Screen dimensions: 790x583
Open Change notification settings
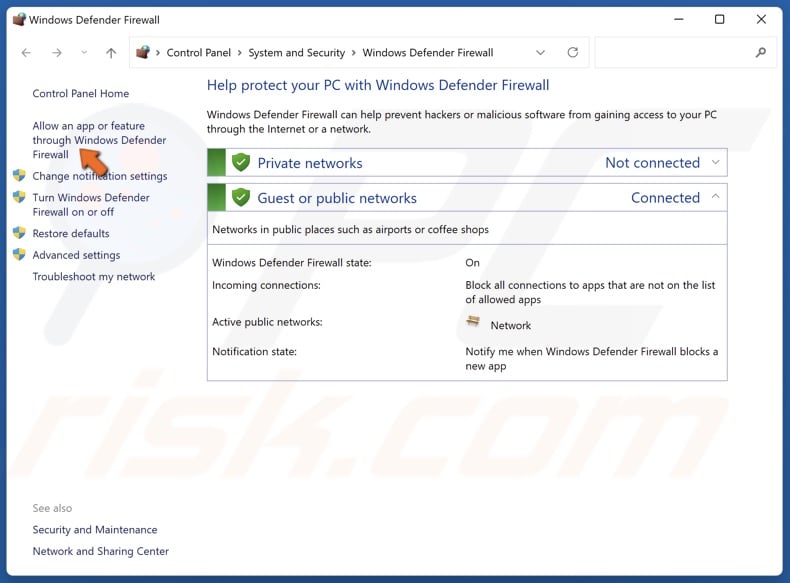click(100, 176)
